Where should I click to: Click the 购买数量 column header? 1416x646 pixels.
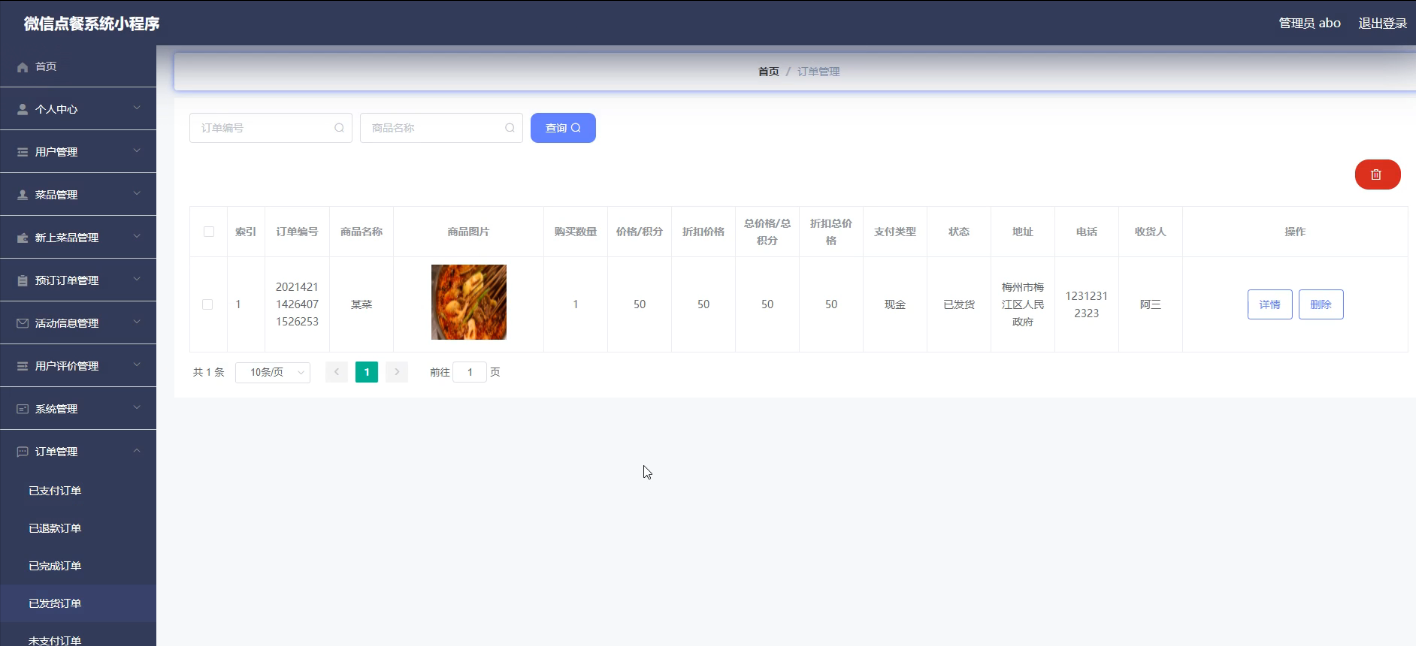click(x=576, y=232)
